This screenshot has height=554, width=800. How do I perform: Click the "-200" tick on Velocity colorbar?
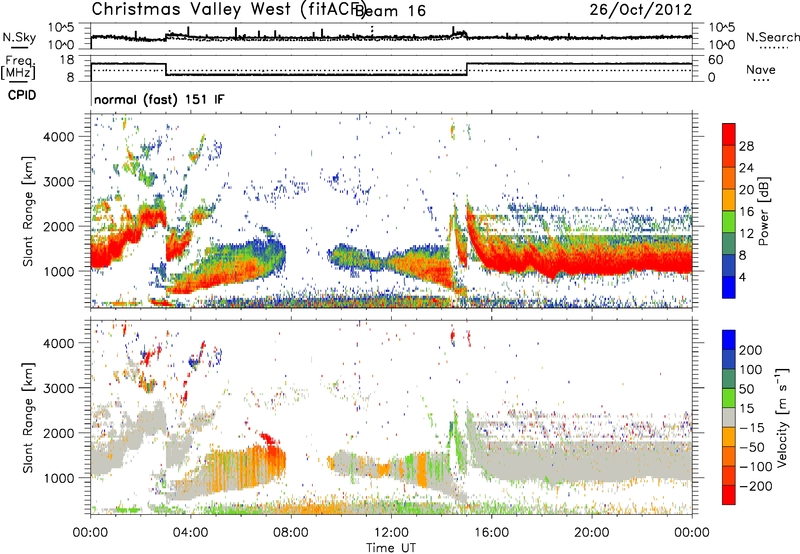pyautogui.click(x=756, y=486)
